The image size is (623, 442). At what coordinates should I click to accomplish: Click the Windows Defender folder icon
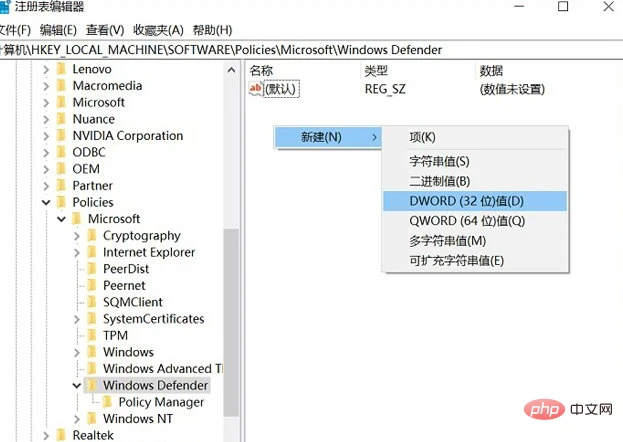[92, 385]
